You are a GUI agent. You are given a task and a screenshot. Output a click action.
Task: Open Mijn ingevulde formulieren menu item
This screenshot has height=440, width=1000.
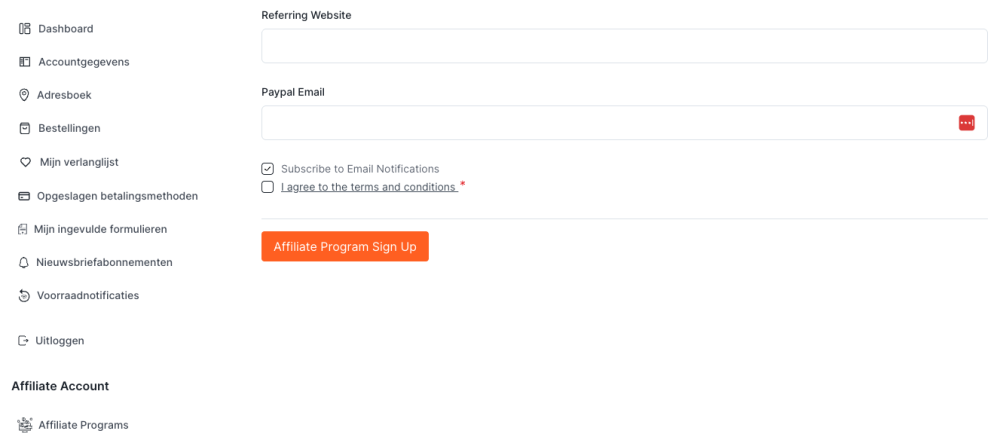(100, 229)
